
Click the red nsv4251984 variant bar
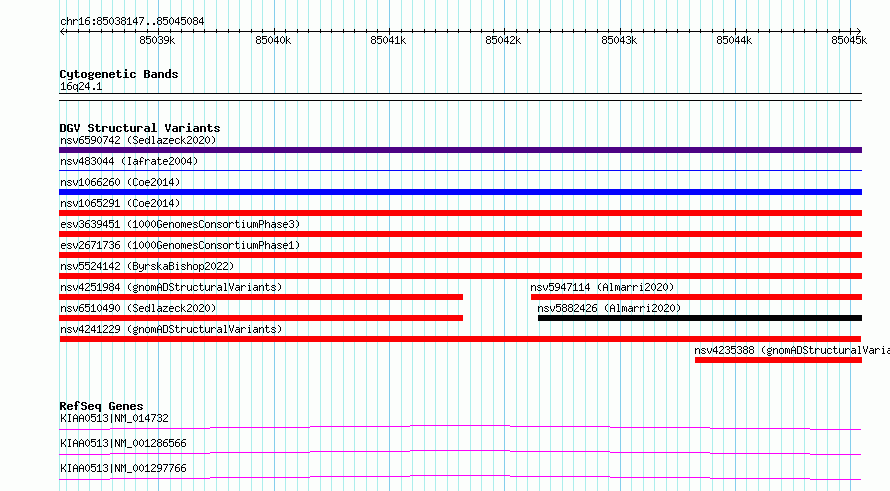coord(261,297)
